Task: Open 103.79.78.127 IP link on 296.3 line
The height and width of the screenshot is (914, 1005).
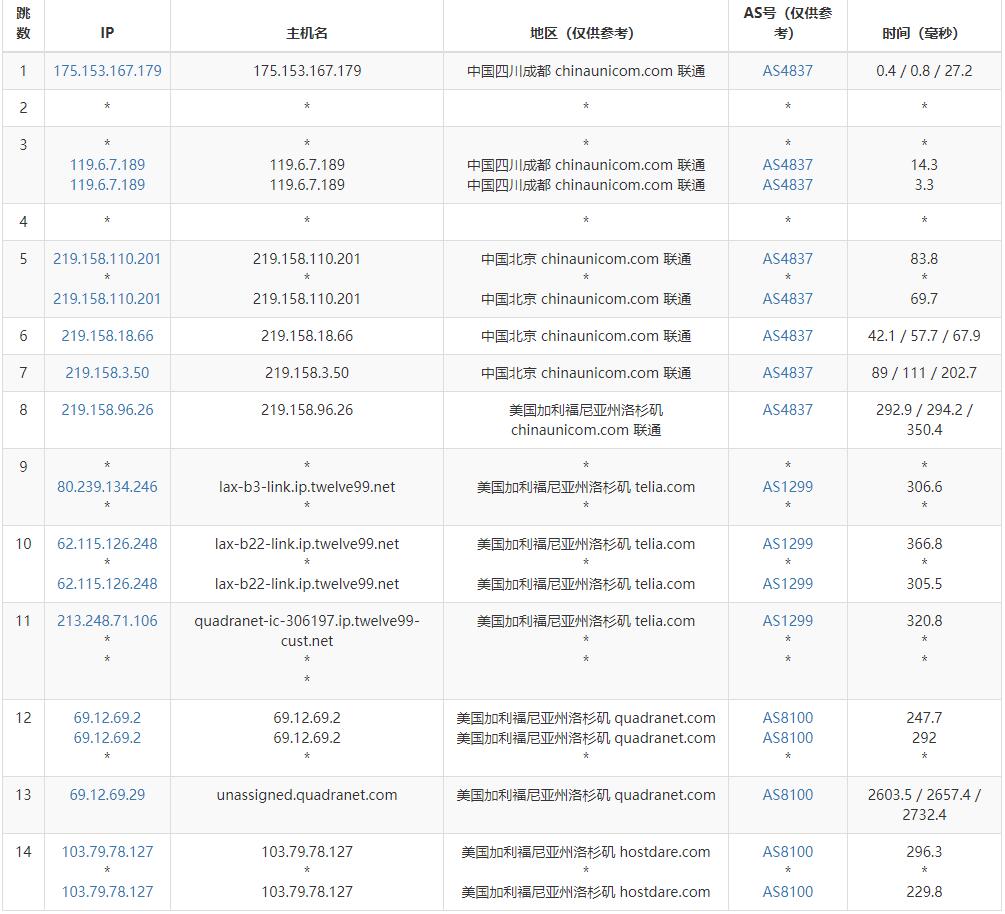Action: (x=107, y=852)
